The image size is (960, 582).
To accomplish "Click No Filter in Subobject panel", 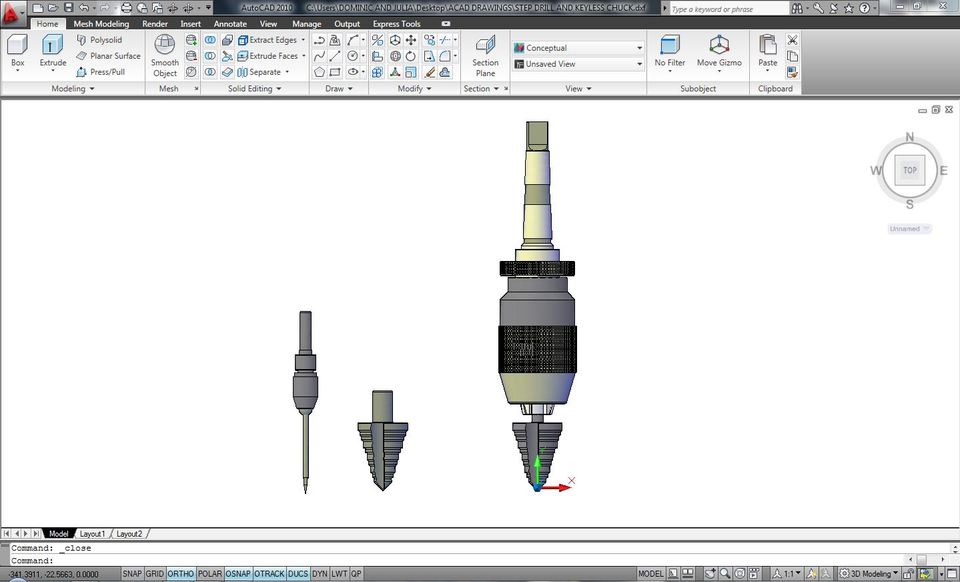I will pos(669,50).
